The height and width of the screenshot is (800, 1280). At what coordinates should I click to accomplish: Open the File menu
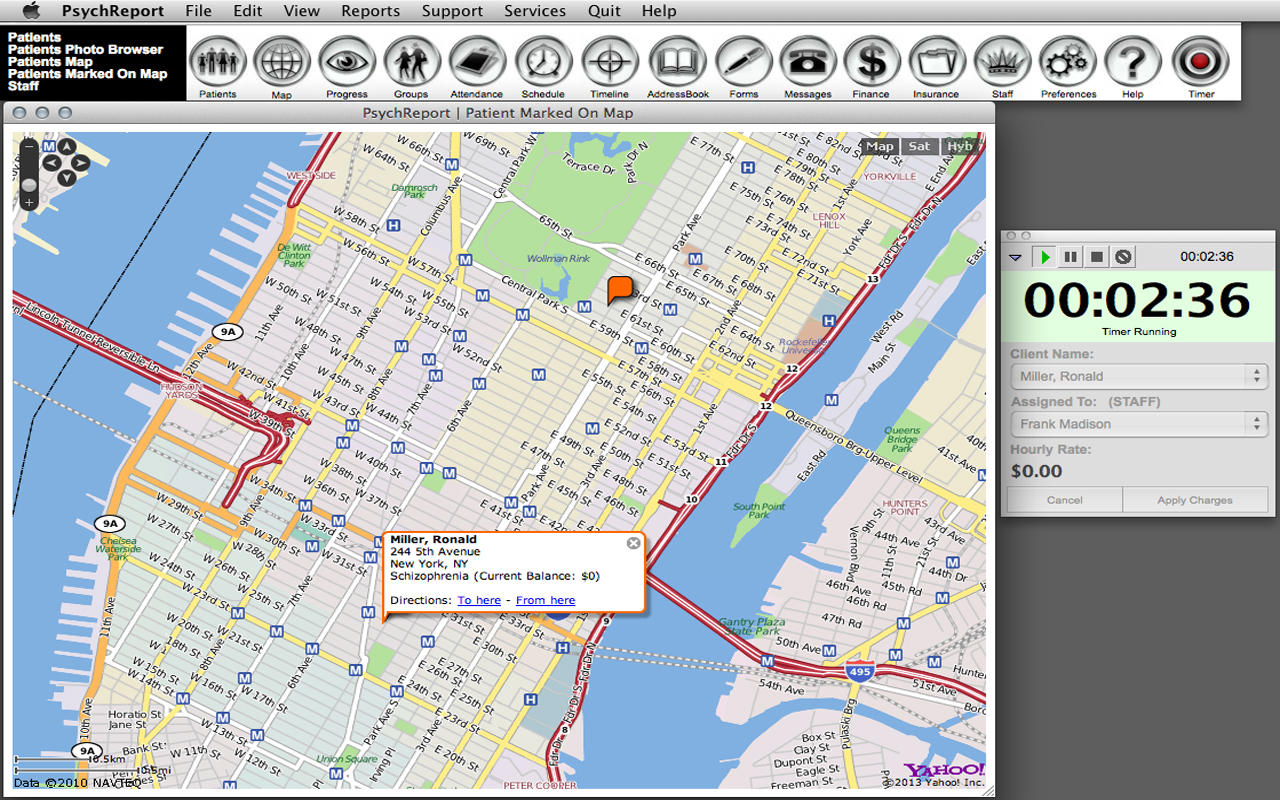[x=199, y=11]
